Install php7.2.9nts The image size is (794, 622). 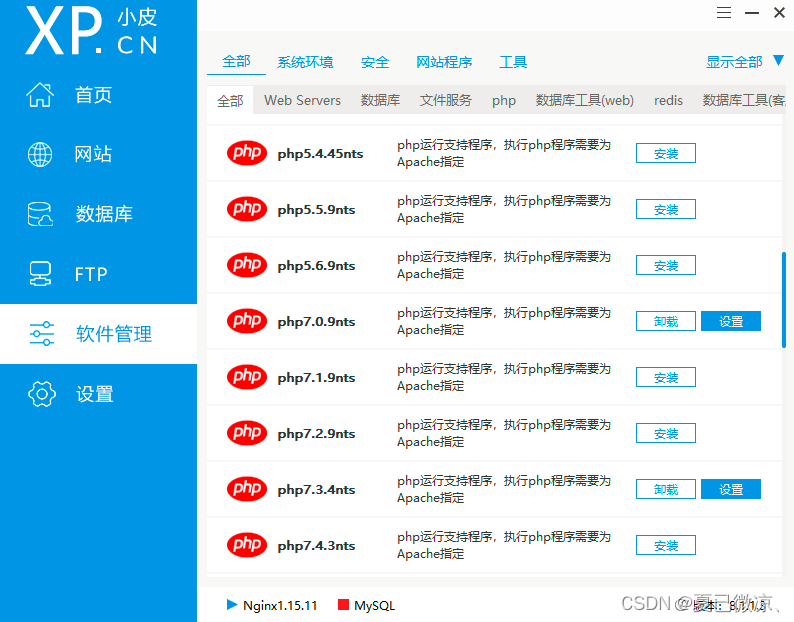tap(666, 433)
